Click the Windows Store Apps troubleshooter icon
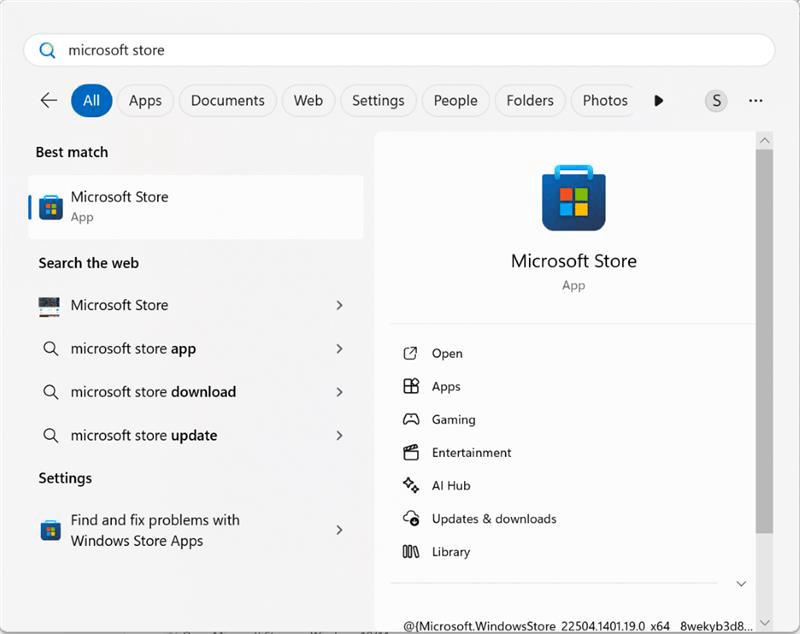 (x=51, y=530)
